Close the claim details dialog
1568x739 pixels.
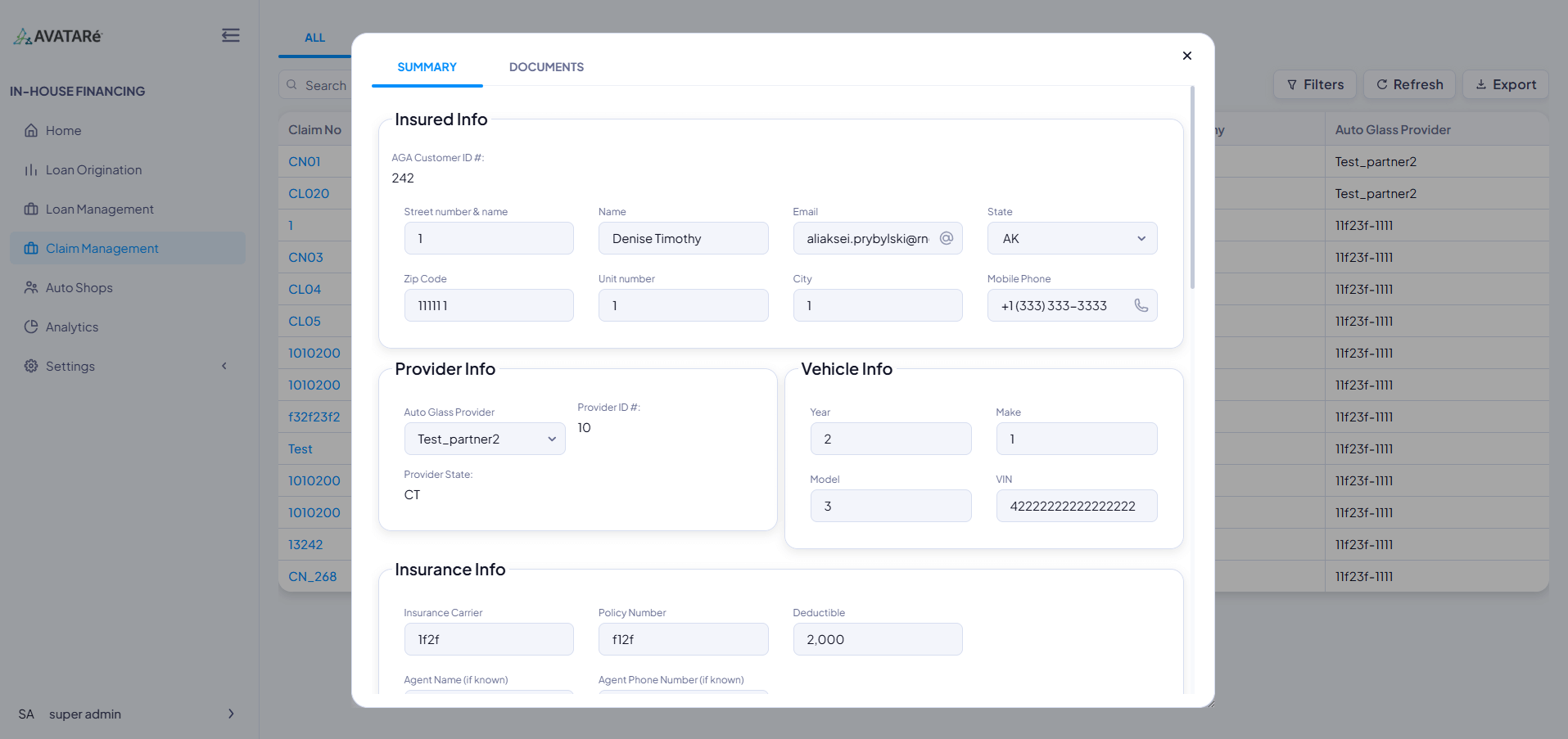click(1186, 56)
